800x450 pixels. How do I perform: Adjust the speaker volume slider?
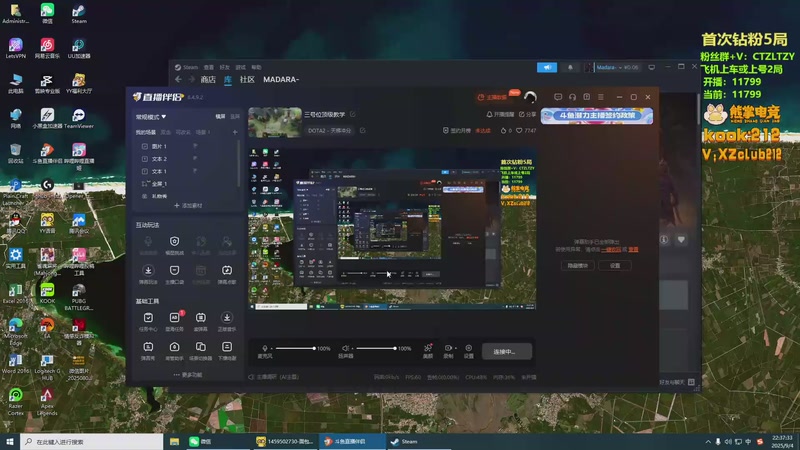377,348
